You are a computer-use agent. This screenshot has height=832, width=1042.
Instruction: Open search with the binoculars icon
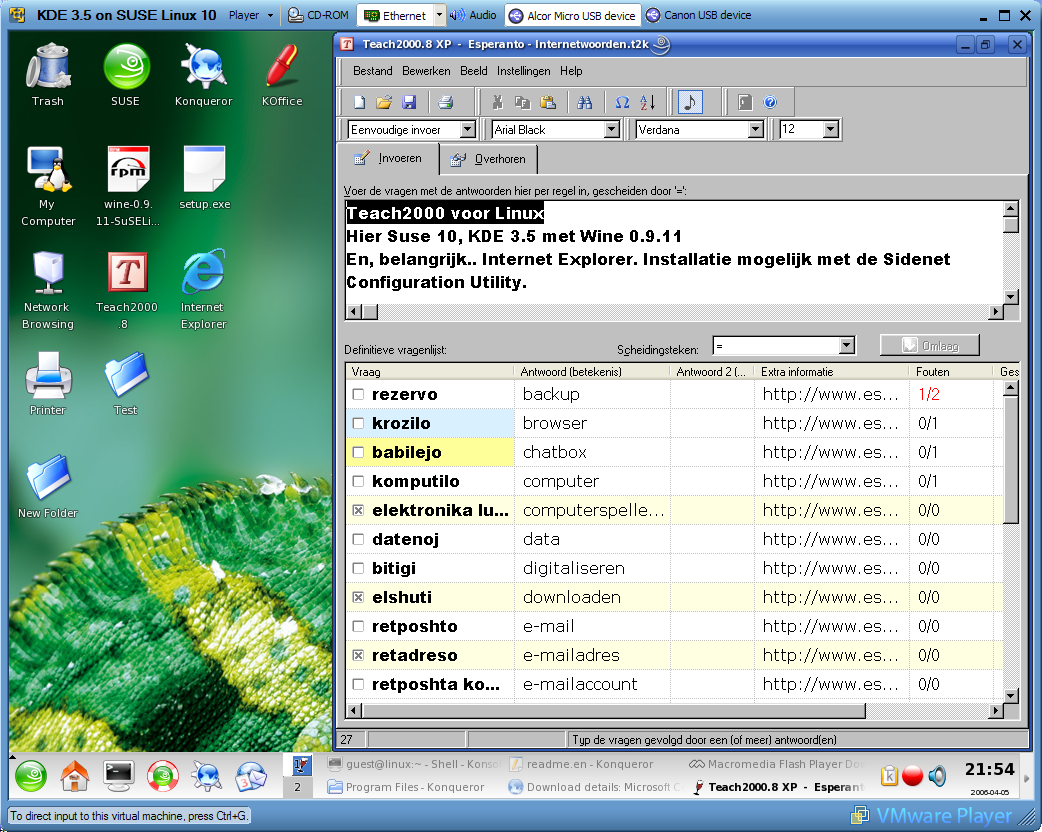click(x=585, y=102)
